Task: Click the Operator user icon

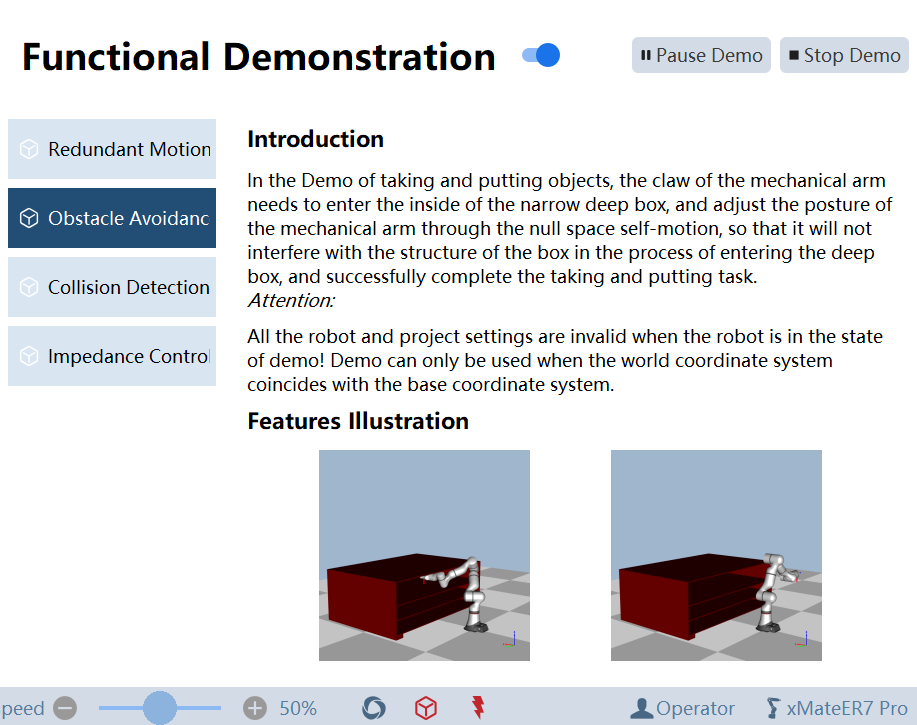Action: coord(642,708)
